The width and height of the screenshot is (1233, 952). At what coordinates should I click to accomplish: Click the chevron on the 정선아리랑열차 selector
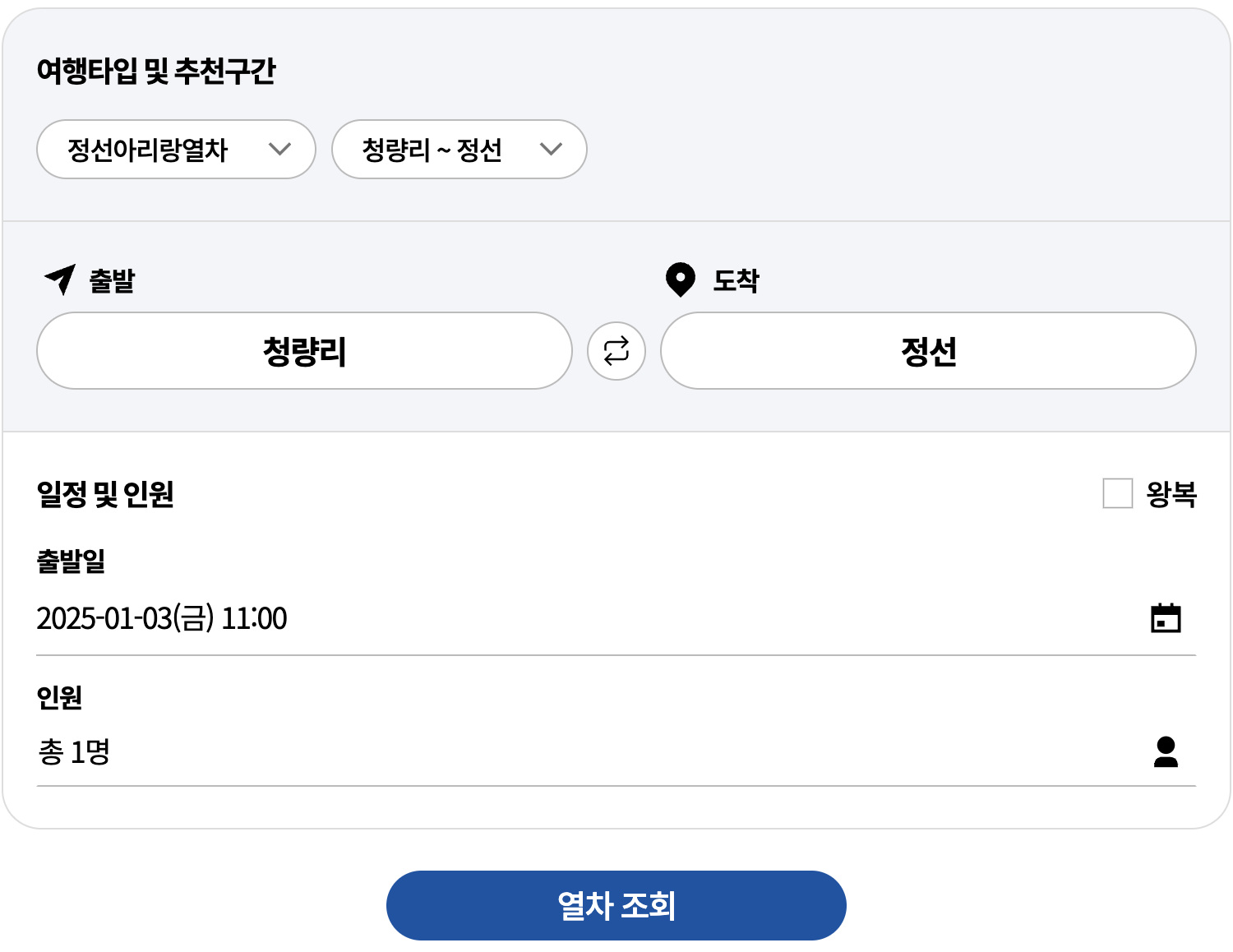(280, 150)
